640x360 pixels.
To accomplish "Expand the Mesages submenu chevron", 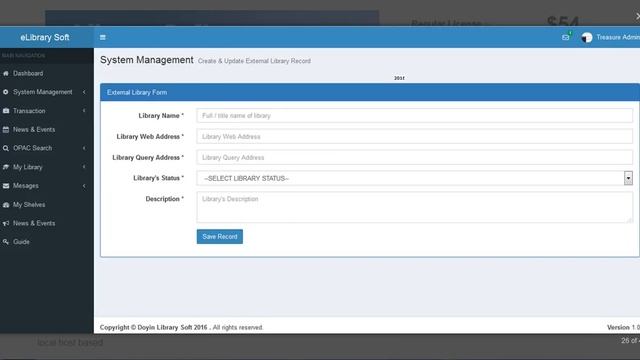I will (84, 186).
